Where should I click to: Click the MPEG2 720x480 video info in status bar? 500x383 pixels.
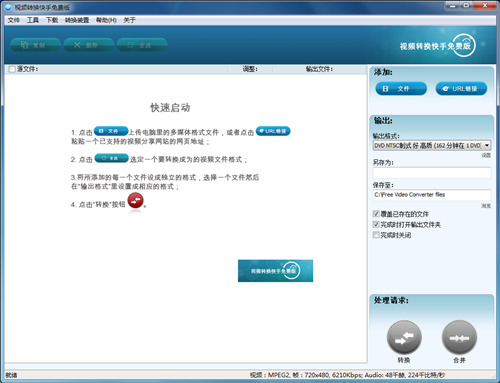pos(347,375)
